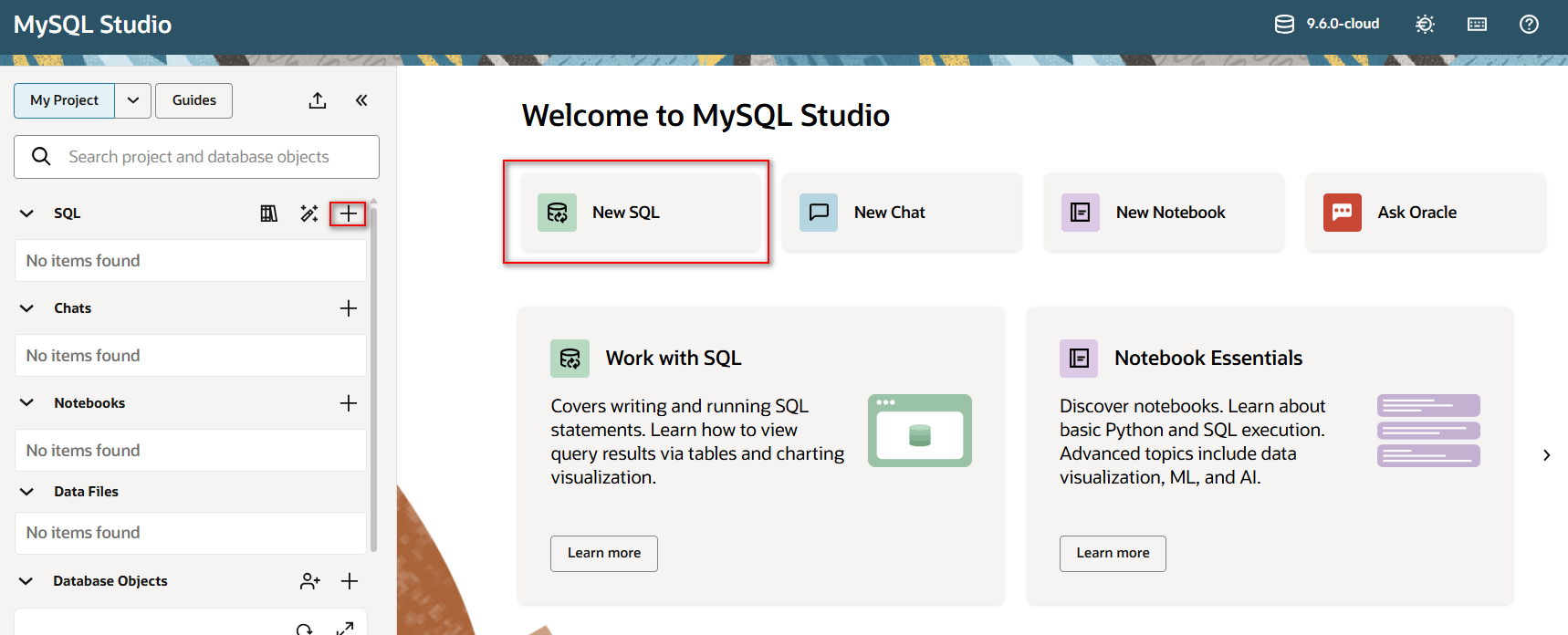Open the My Project dropdown arrow
This screenshot has height=635, width=1568.
[x=133, y=100]
